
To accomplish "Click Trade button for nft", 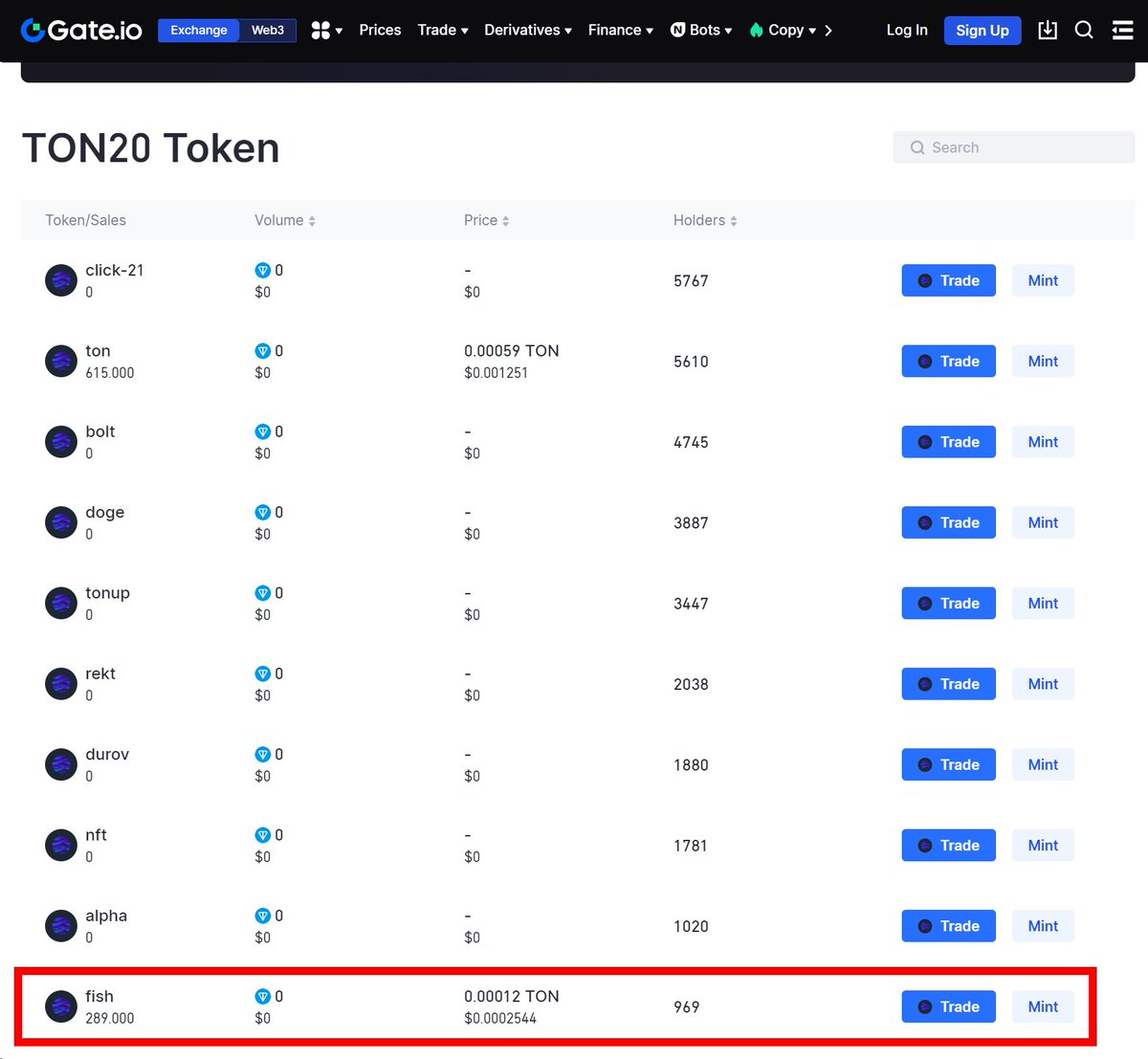I will (949, 846).
